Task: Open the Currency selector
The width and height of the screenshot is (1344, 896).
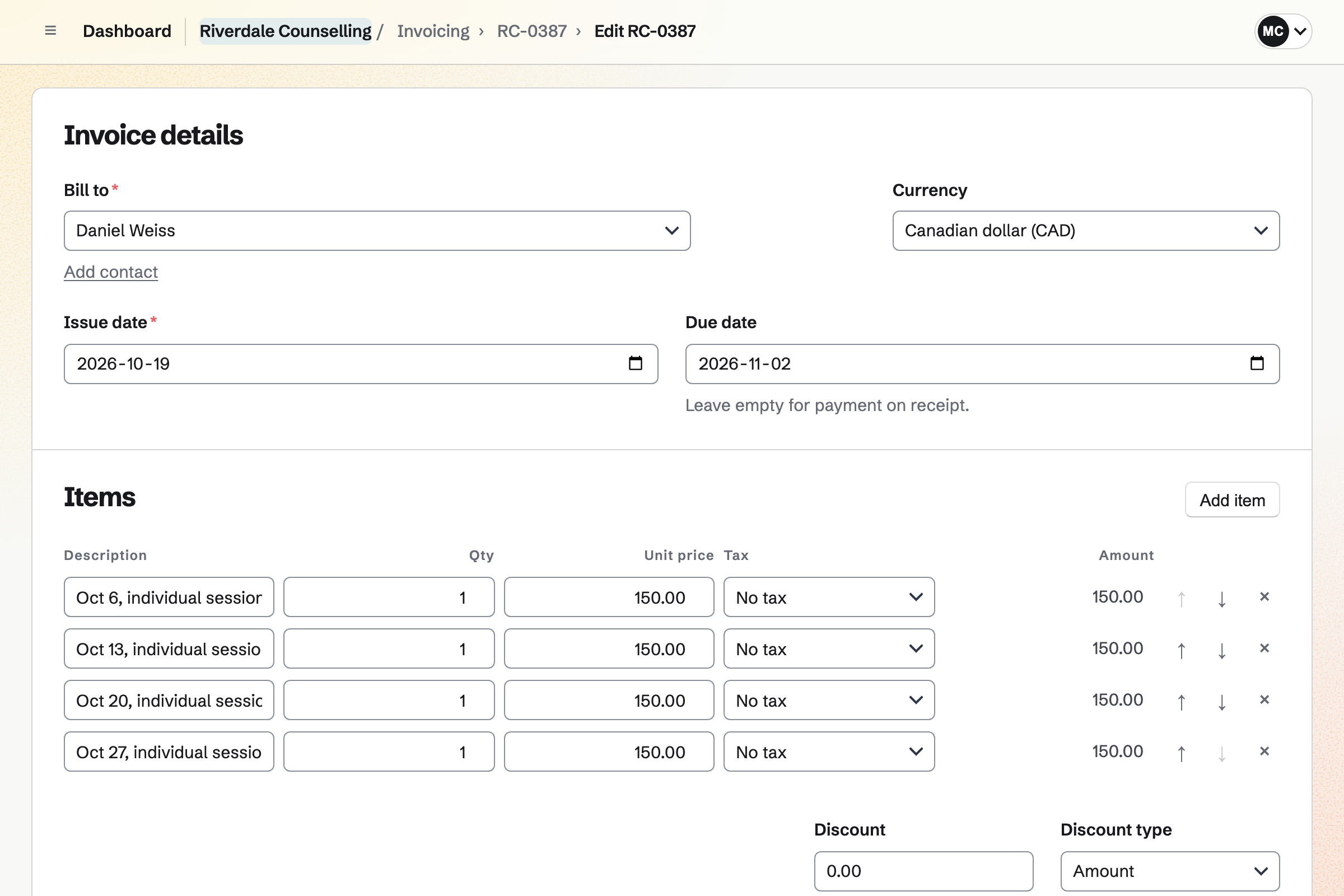Action: (1086, 231)
